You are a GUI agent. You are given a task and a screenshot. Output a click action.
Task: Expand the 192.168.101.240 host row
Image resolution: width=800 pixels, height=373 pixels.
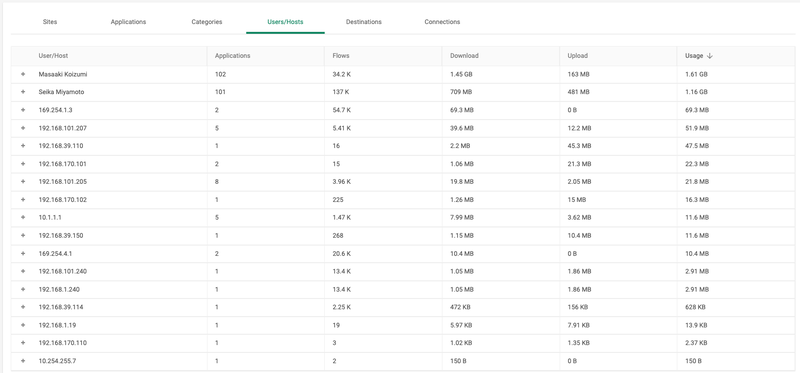(23, 271)
